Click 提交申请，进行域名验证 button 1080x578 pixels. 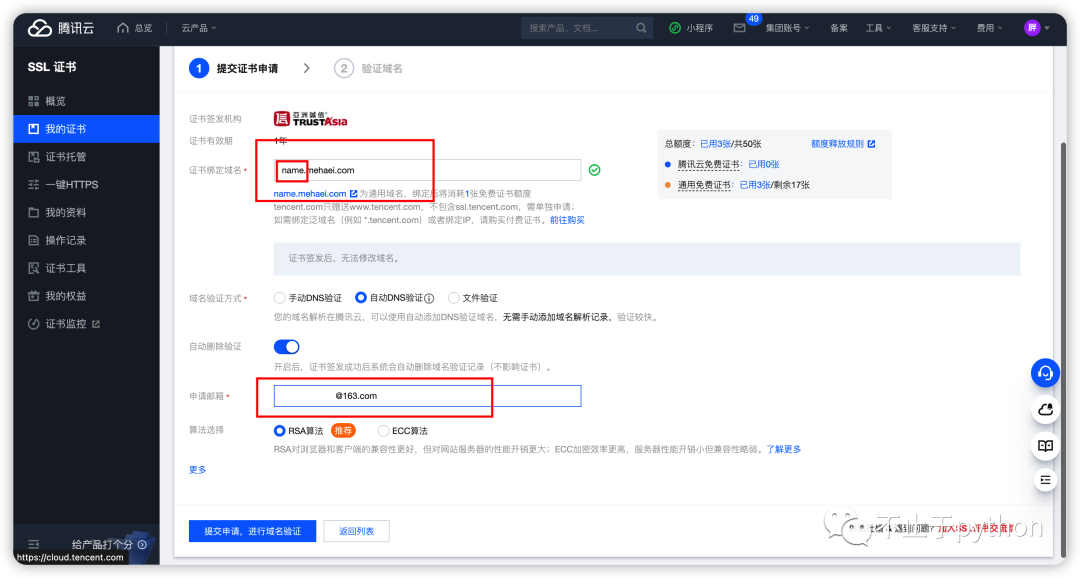(x=252, y=531)
